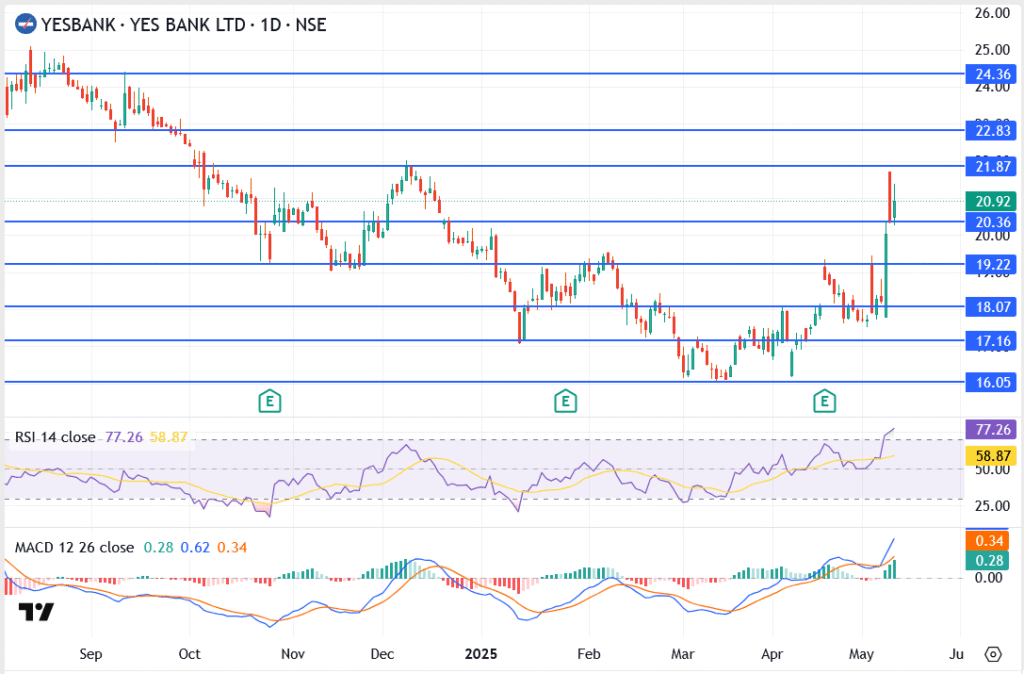Open the late October earnings marker
Screen dimensions: 1024x674
point(268,402)
